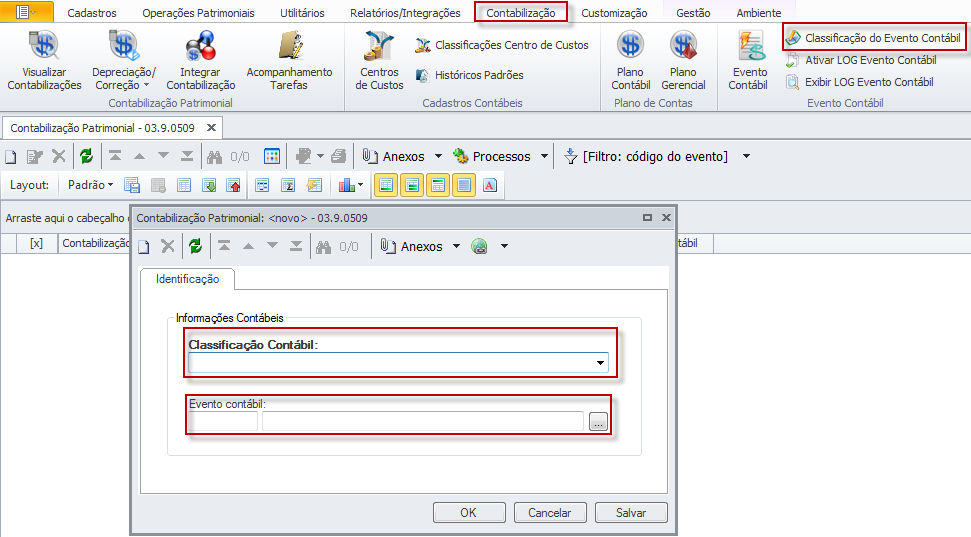Go to last record in main toolbar
971x537 pixels.
coord(187,156)
